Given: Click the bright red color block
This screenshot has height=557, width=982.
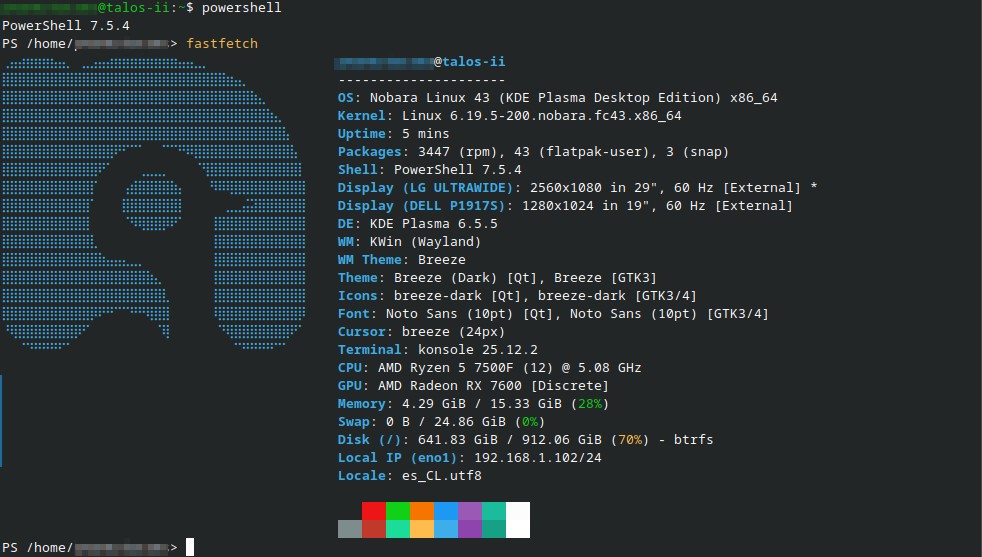Looking at the screenshot, I should coord(374,511).
